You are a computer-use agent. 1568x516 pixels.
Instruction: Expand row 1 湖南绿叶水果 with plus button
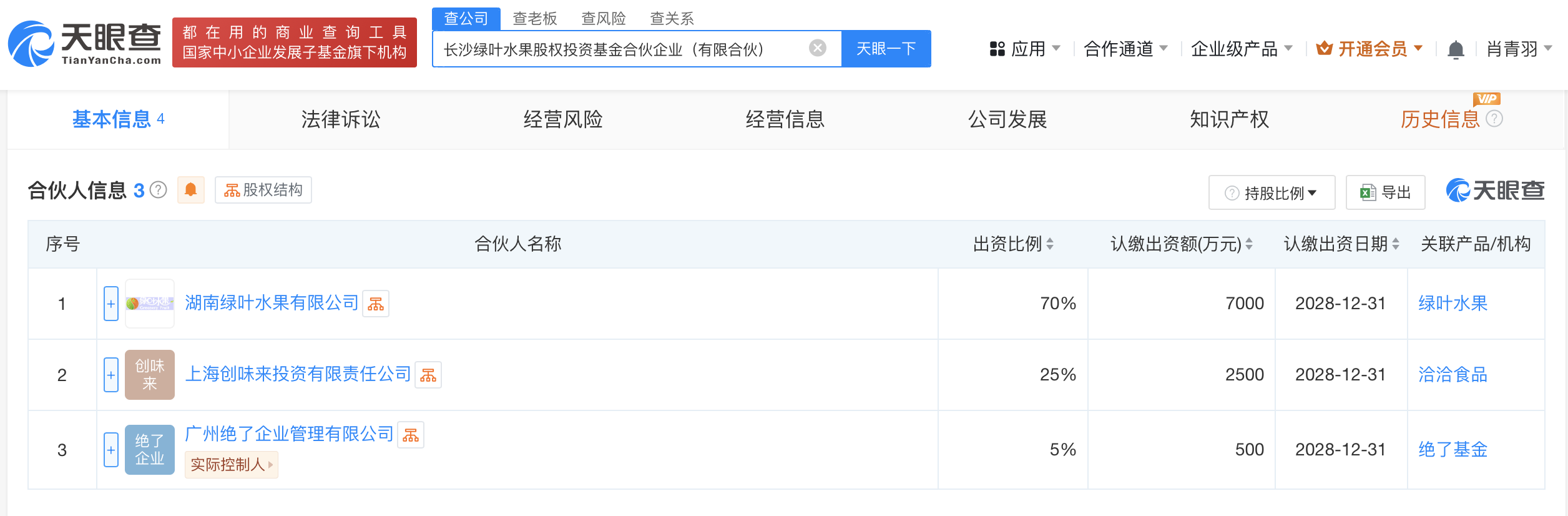click(x=111, y=304)
